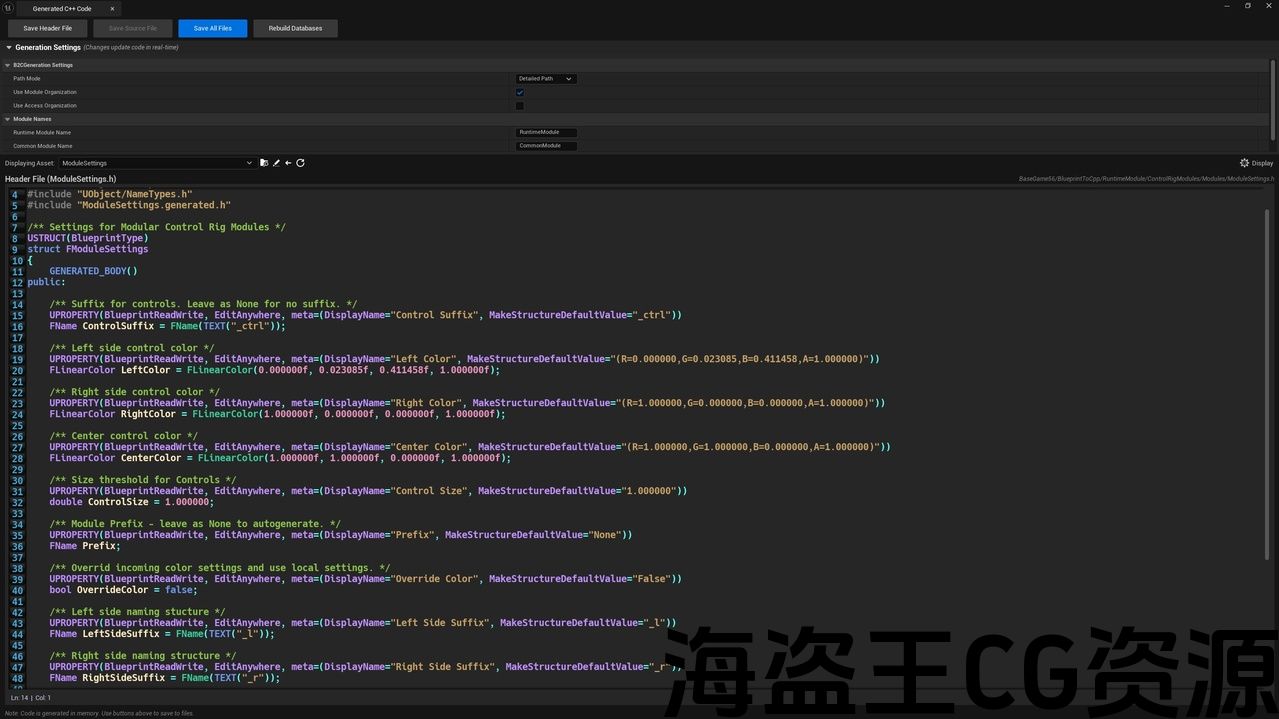Collapse the Module Names category
Image resolution: width=1279 pixels, height=719 pixels.
click(x=7, y=119)
